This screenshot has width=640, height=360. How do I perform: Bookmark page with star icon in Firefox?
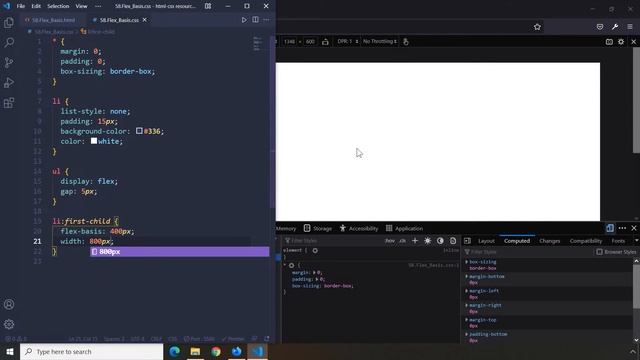pos(537,27)
